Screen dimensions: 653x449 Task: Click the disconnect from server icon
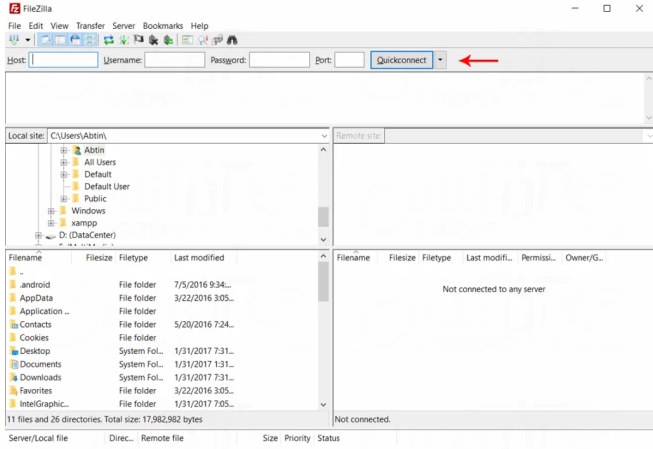pyautogui.click(x=154, y=40)
